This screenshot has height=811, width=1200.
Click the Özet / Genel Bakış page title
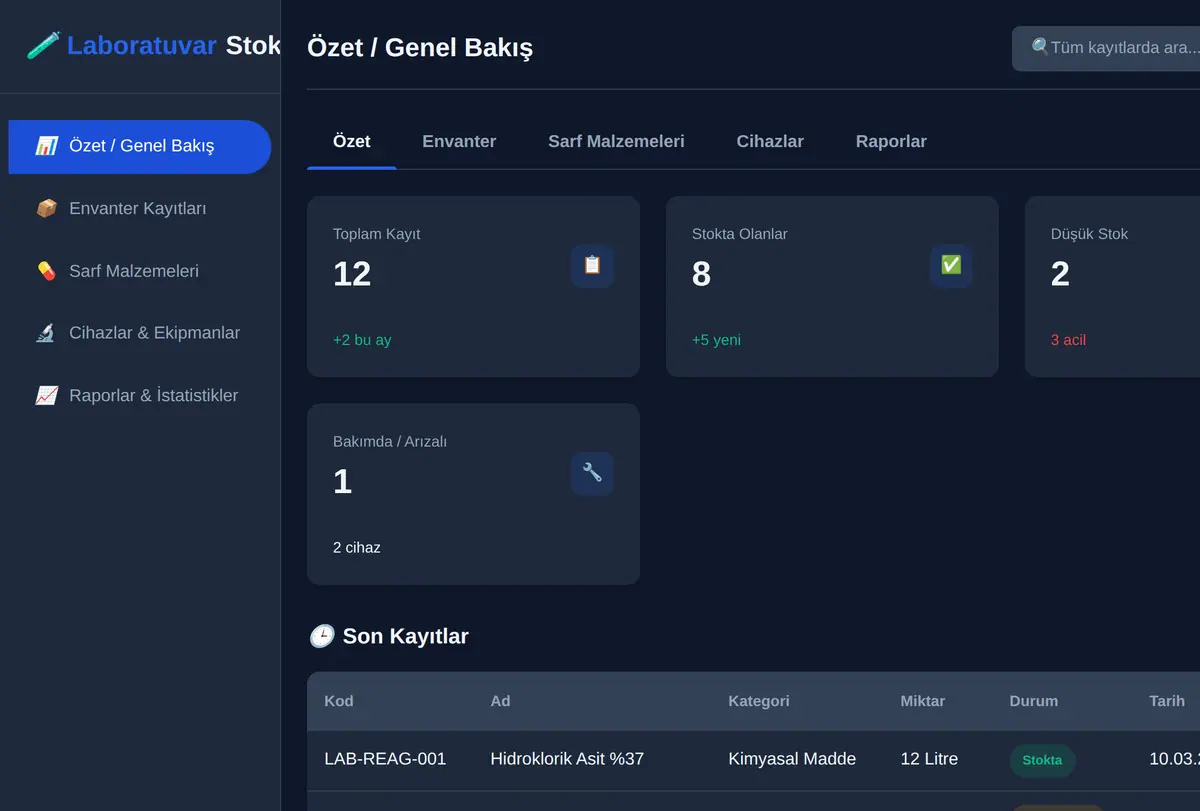420,48
